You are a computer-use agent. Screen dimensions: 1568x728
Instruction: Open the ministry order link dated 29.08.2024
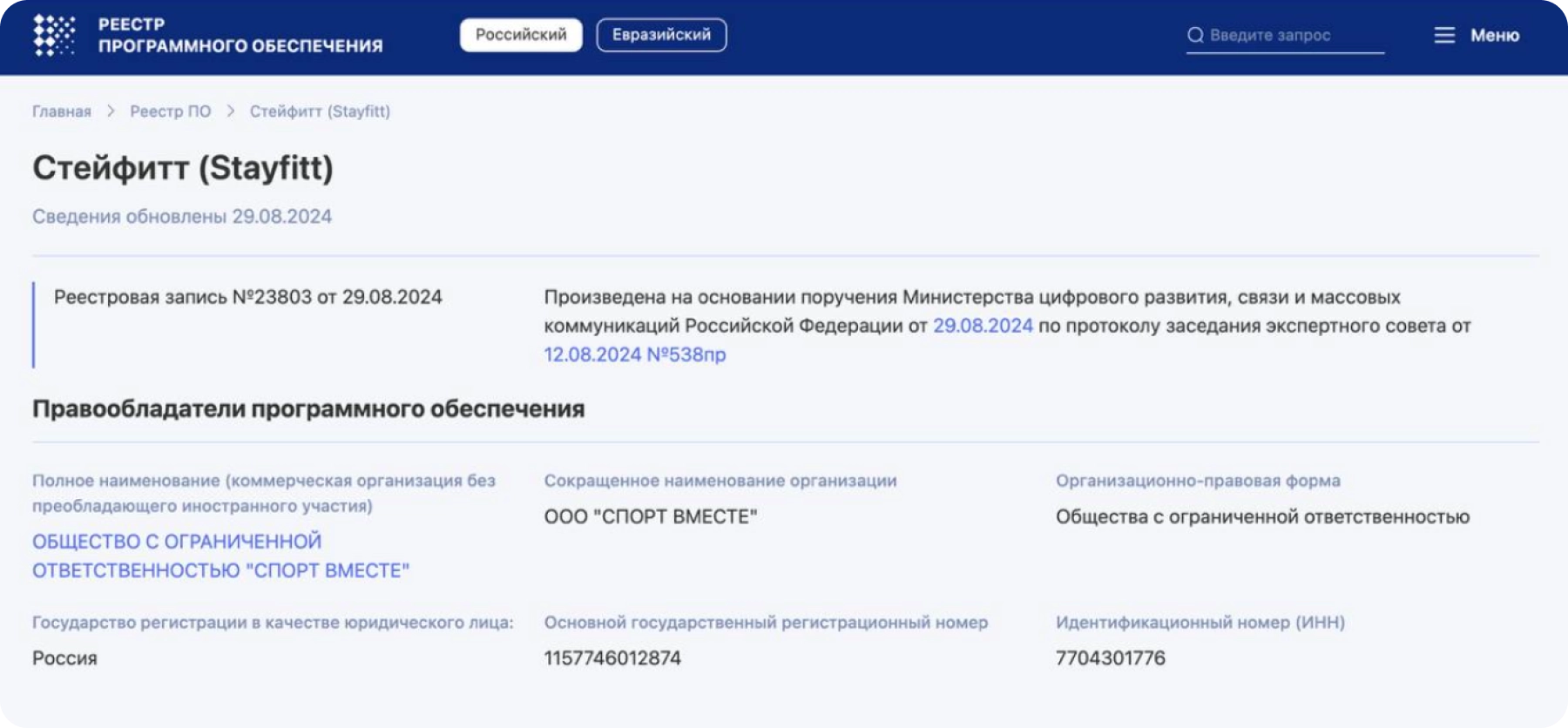pyautogui.click(x=983, y=326)
